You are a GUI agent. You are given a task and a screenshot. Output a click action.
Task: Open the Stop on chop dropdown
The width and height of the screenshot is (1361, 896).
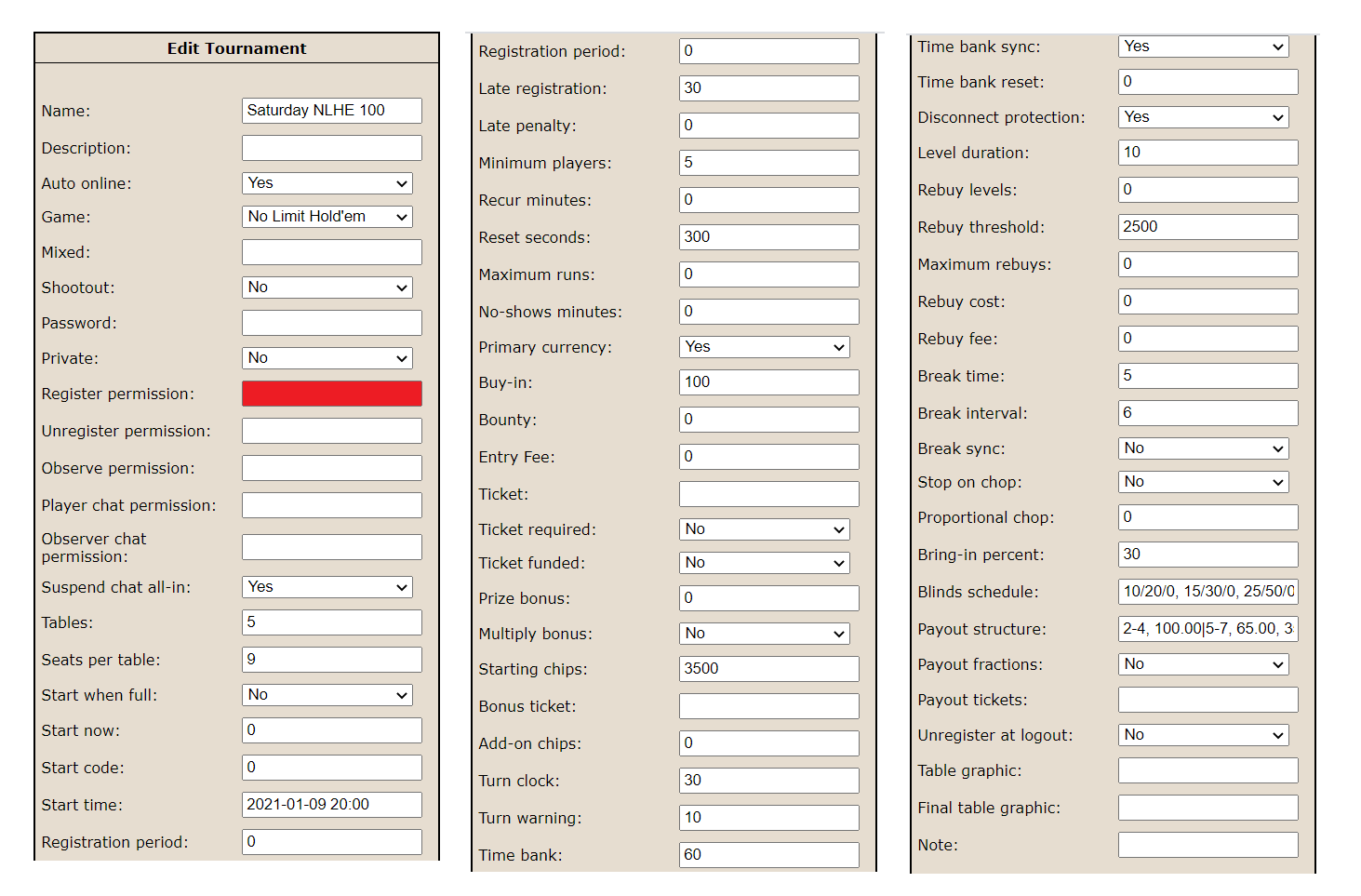click(x=1202, y=481)
